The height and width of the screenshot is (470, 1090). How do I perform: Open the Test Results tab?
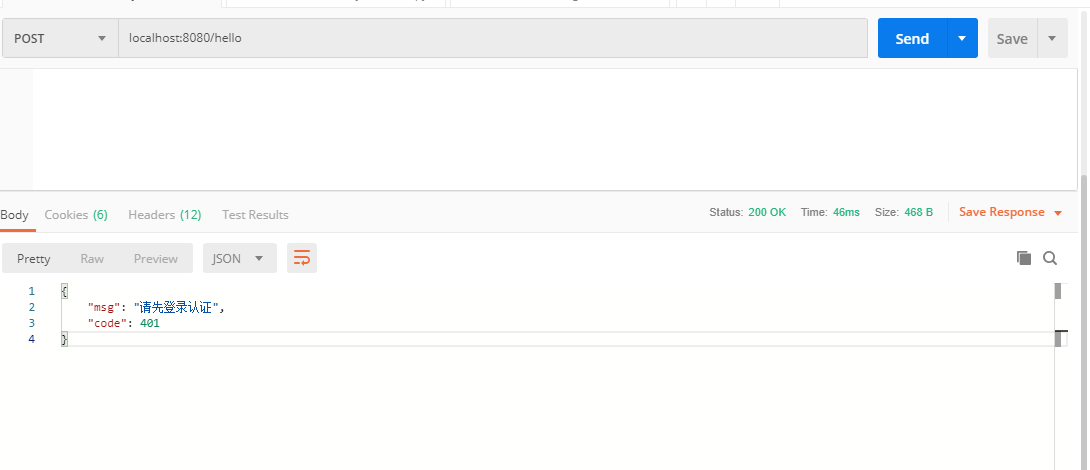tap(255, 215)
